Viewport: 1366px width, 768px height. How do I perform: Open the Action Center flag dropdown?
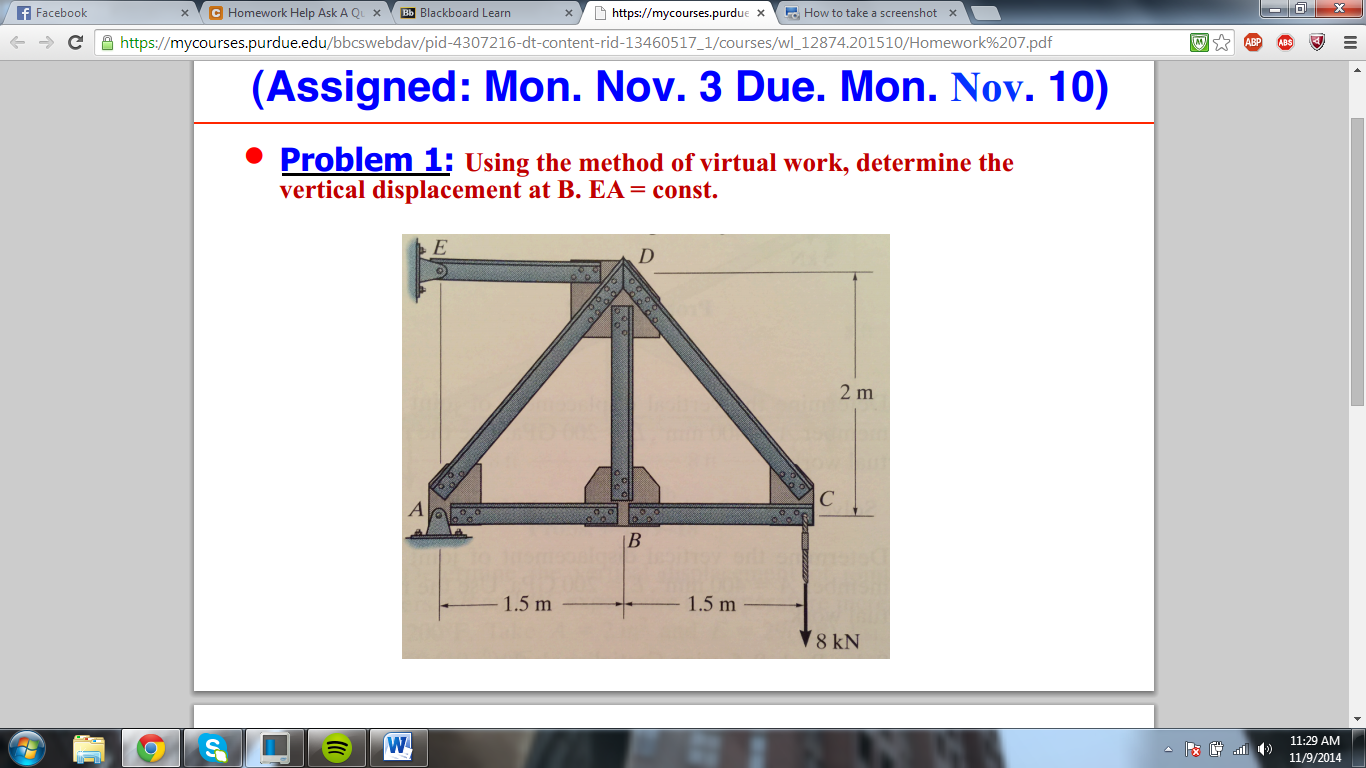[x=1192, y=748]
